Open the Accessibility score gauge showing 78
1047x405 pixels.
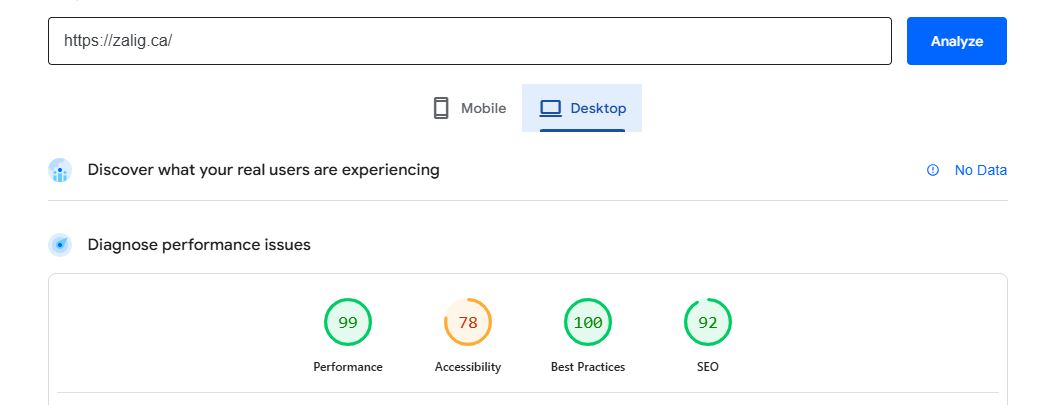point(468,322)
